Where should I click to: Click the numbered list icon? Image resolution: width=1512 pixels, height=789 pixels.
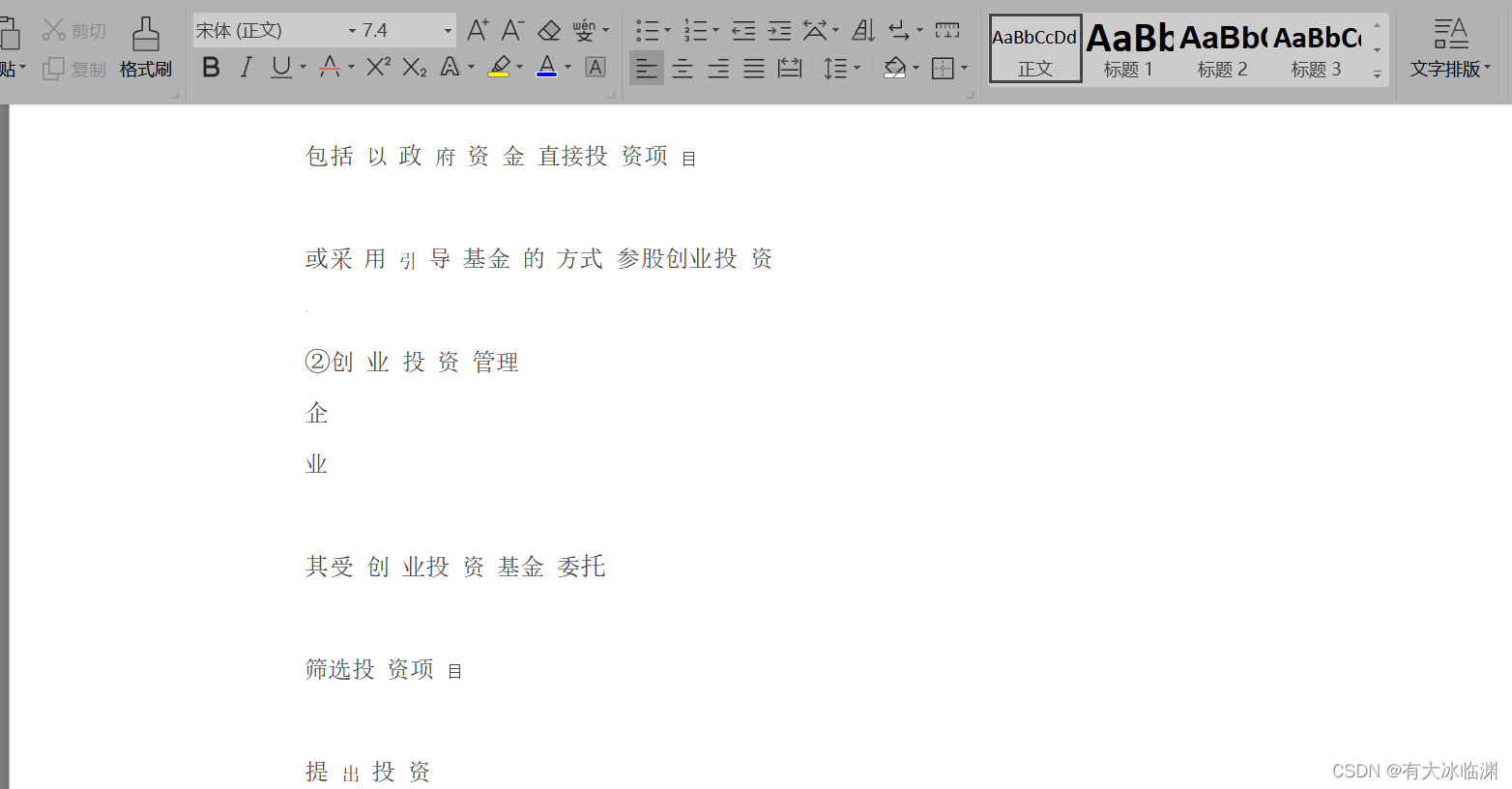pyautogui.click(x=695, y=30)
